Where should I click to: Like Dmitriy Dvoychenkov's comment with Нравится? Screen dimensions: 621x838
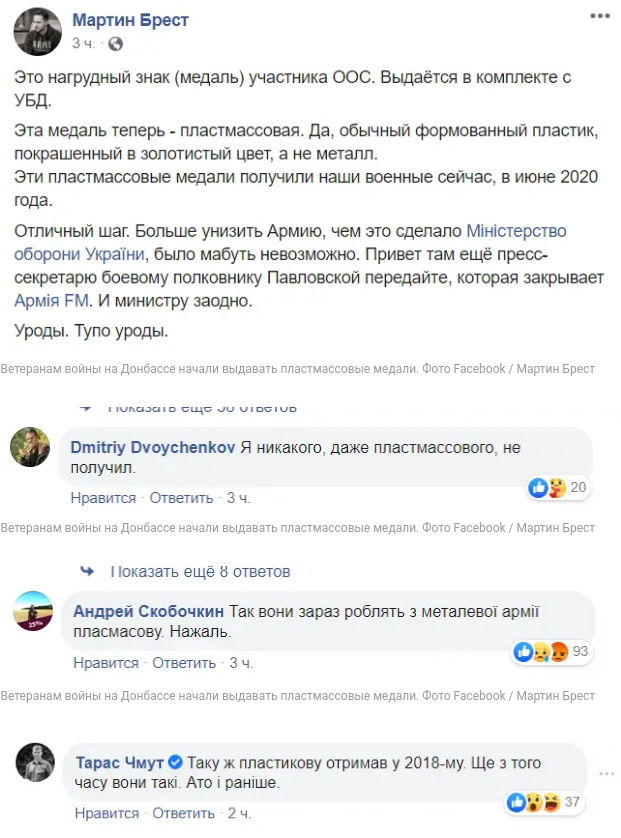coord(103,498)
